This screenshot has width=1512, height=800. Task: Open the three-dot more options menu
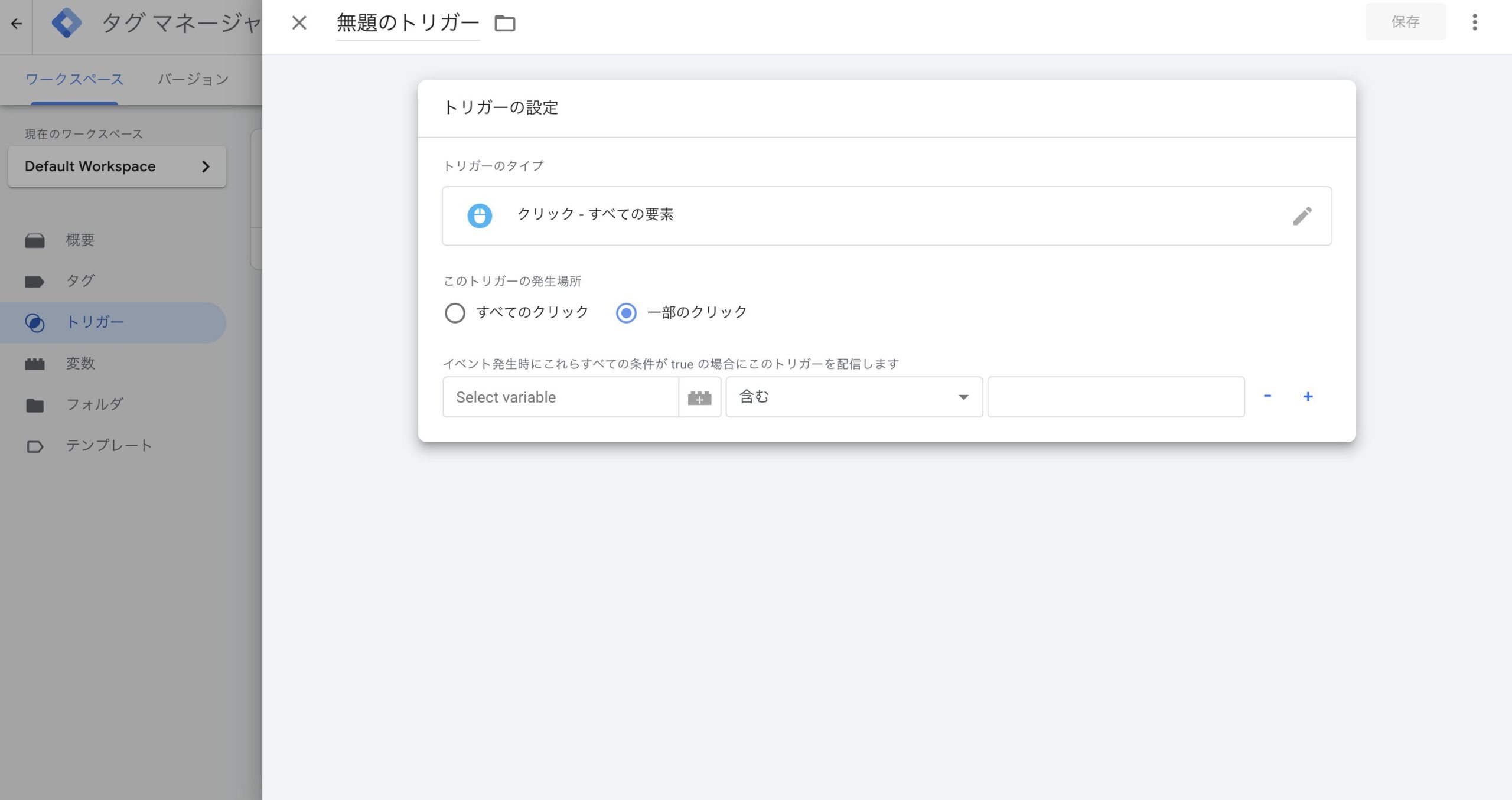tap(1475, 22)
